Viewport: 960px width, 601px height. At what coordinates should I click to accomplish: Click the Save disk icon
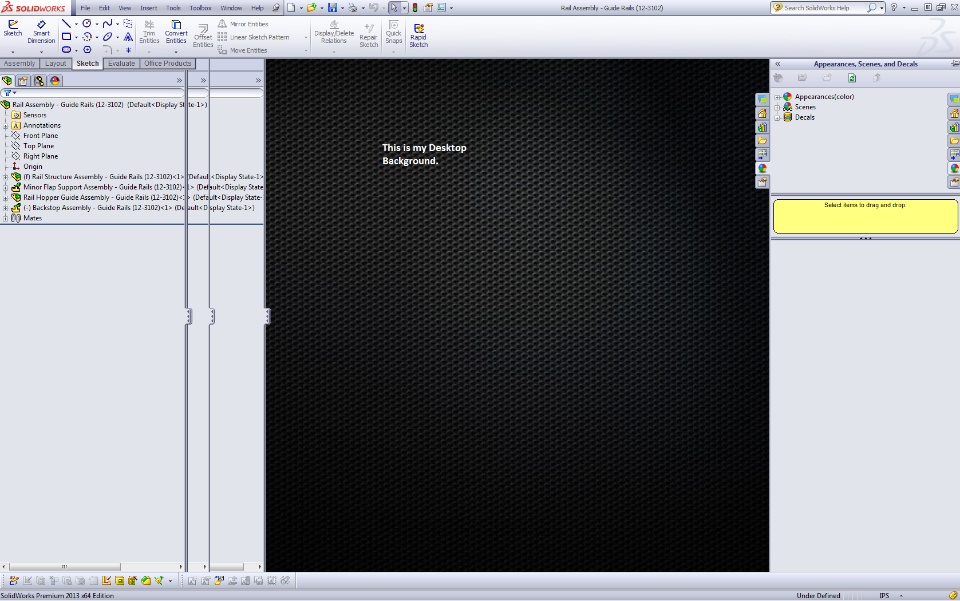tap(332, 7)
